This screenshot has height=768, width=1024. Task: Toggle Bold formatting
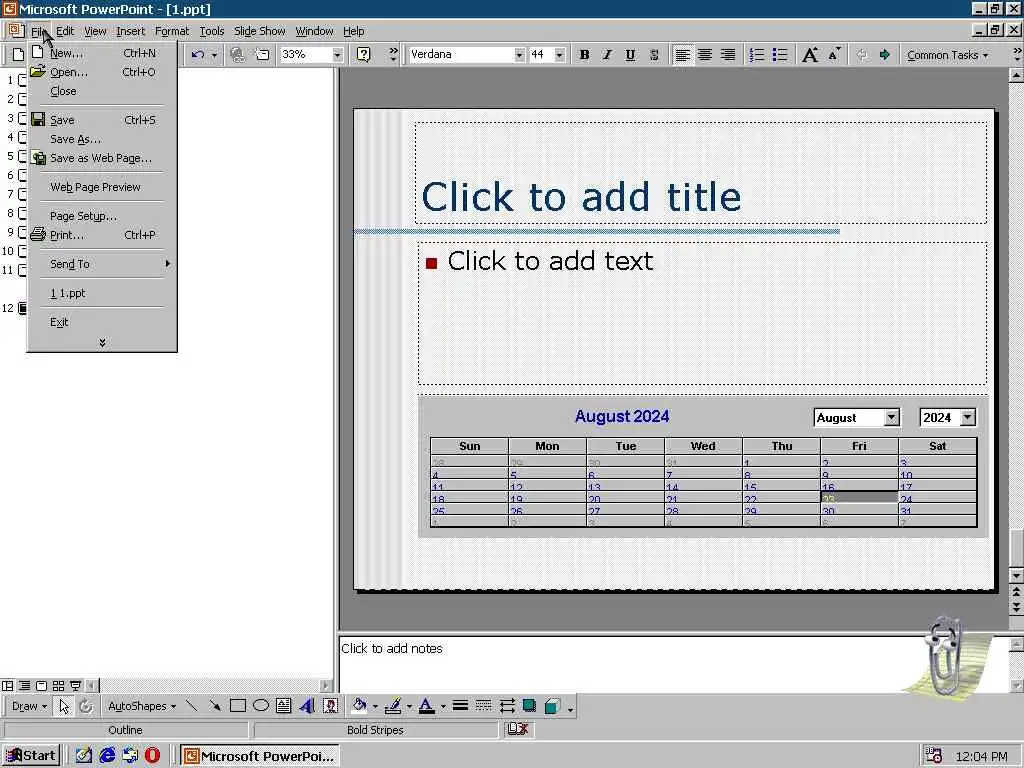(x=584, y=55)
